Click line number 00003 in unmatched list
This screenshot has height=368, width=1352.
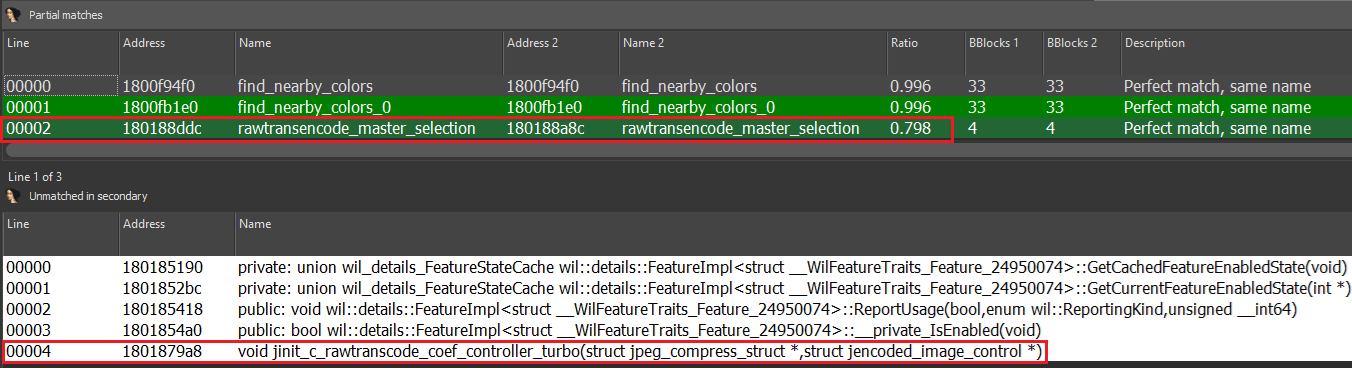[28, 330]
